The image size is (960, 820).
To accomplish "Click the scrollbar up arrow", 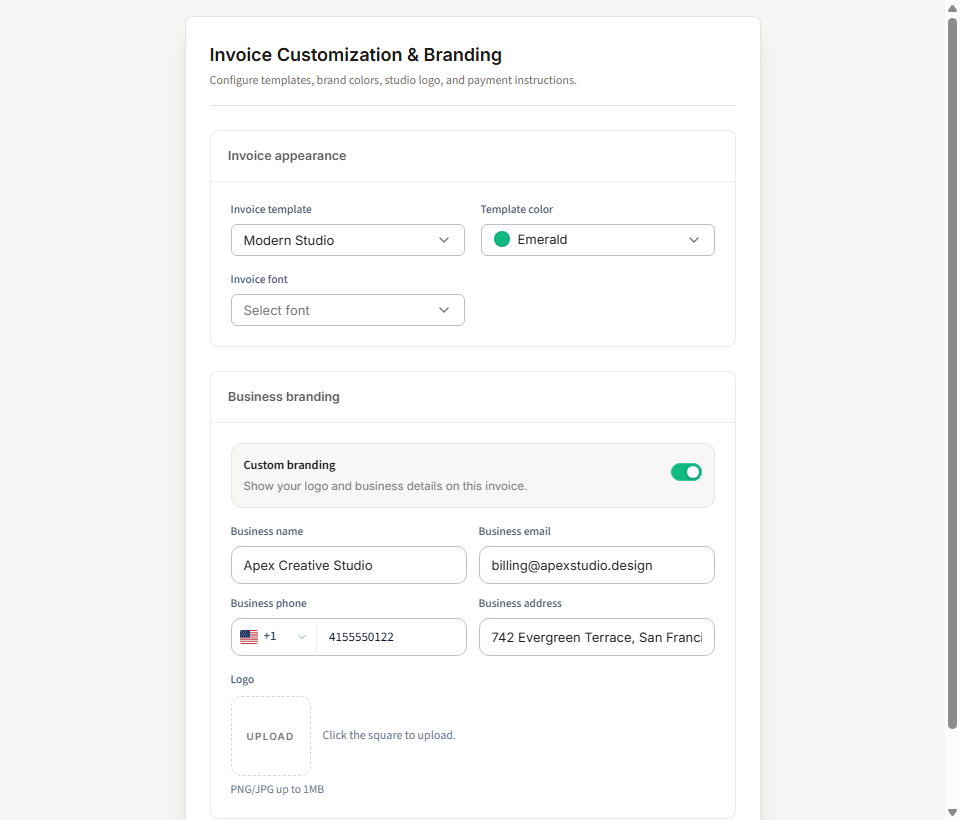I will pos(952,8).
